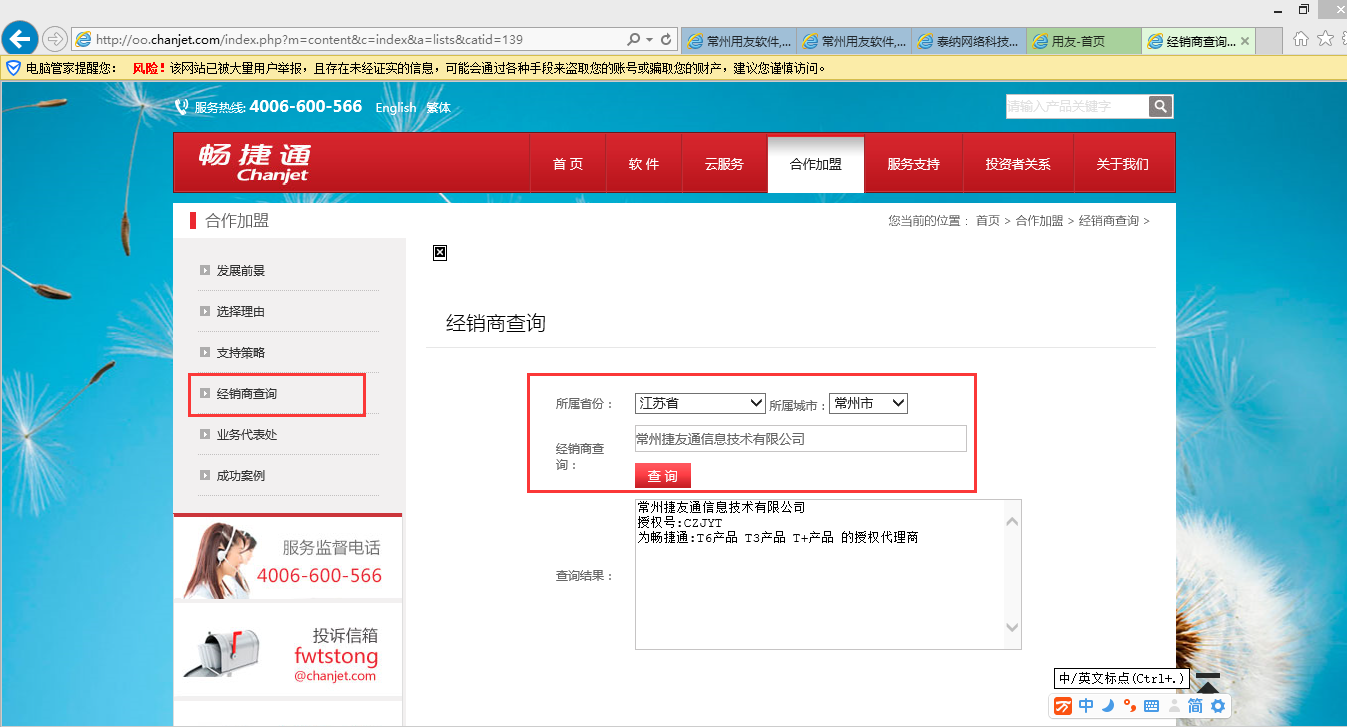Open the 首页 navigation menu

[568, 164]
